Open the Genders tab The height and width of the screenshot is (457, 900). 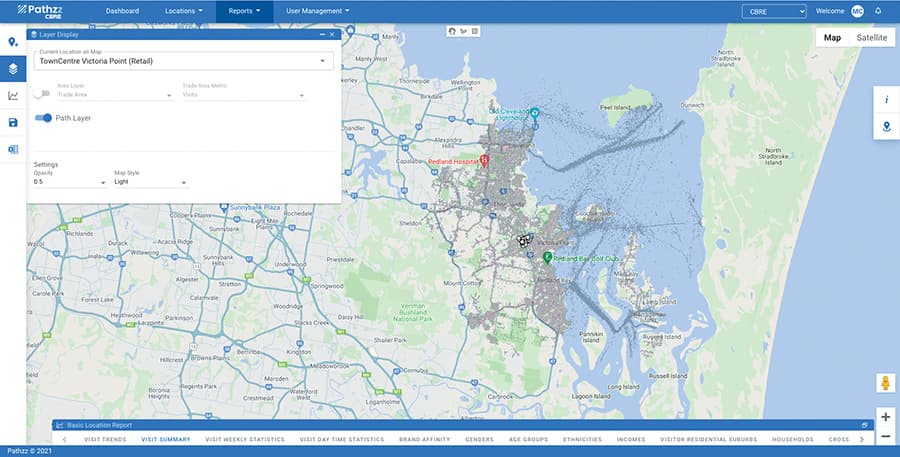click(x=479, y=439)
